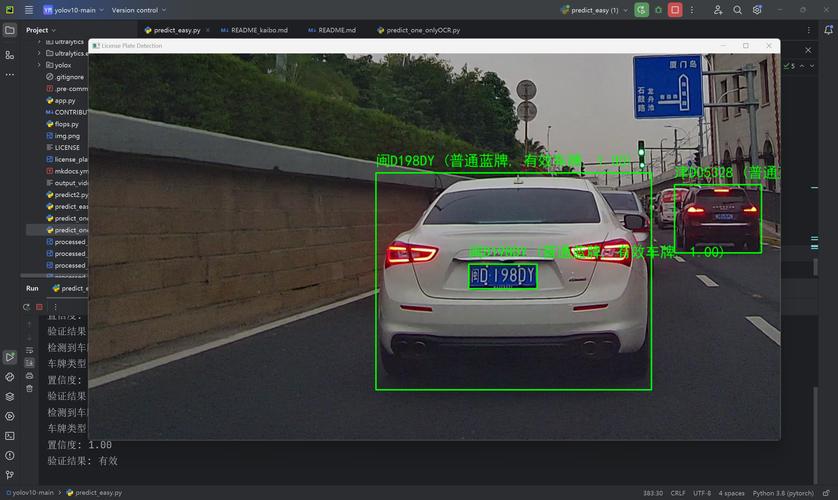Toggle scroll to end in Run console
This screenshot has width=838, height=500.
coord(28,362)
